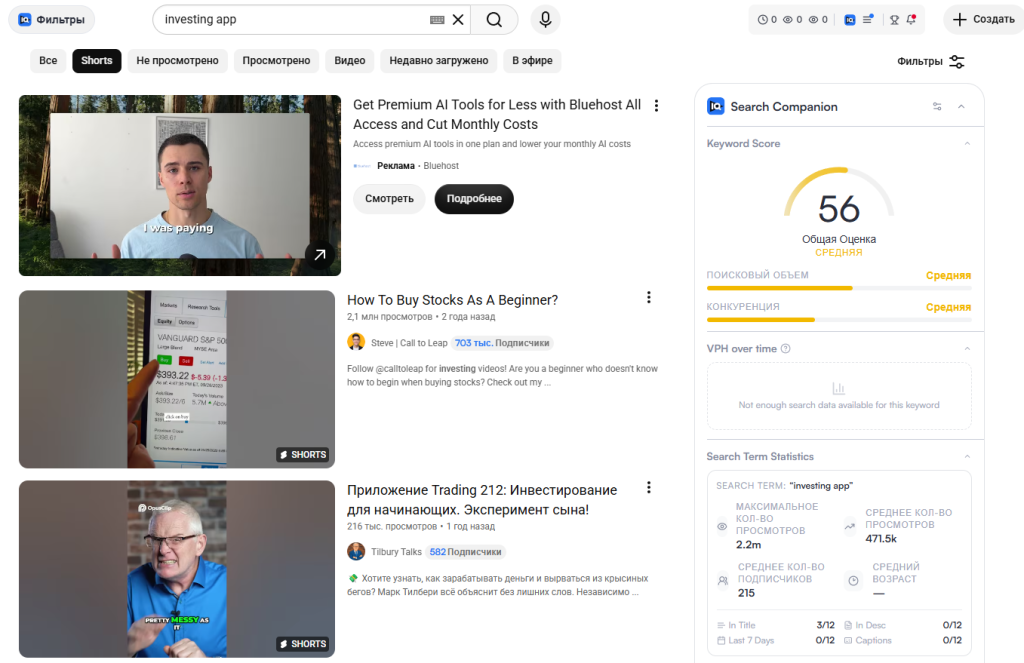Click the SHORTS badge on the stocks thumbnail

(303, 455)
